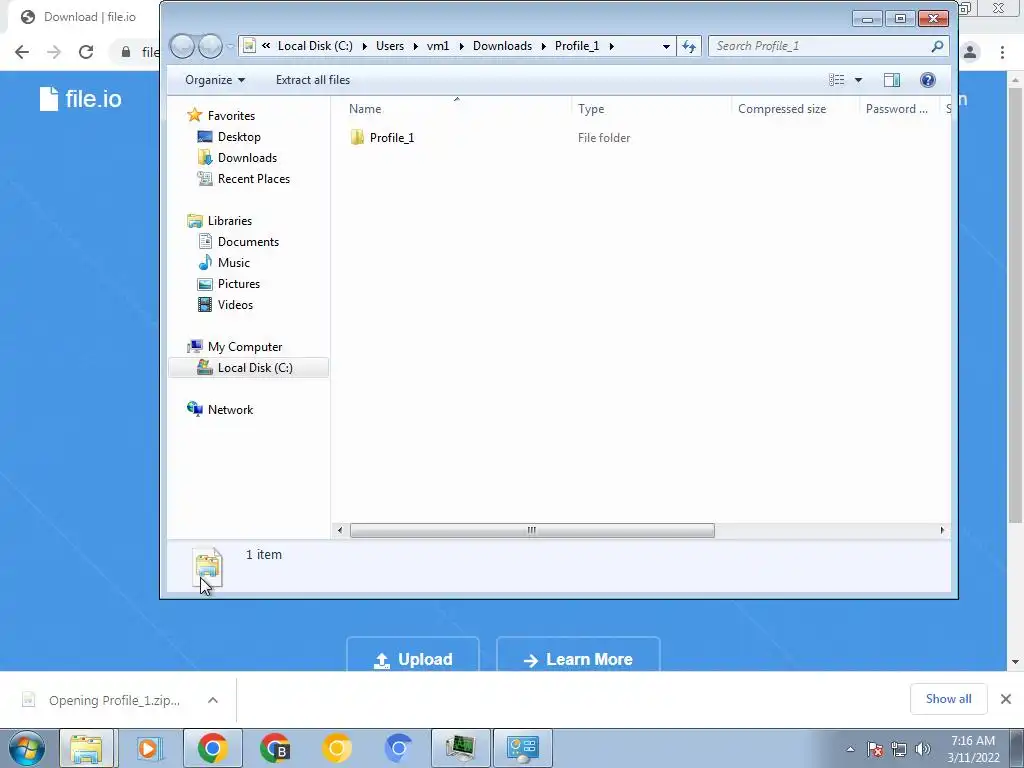Open Recent Places in sidebar
This screenshot has width=1024, height=768.
click(253, 178)
